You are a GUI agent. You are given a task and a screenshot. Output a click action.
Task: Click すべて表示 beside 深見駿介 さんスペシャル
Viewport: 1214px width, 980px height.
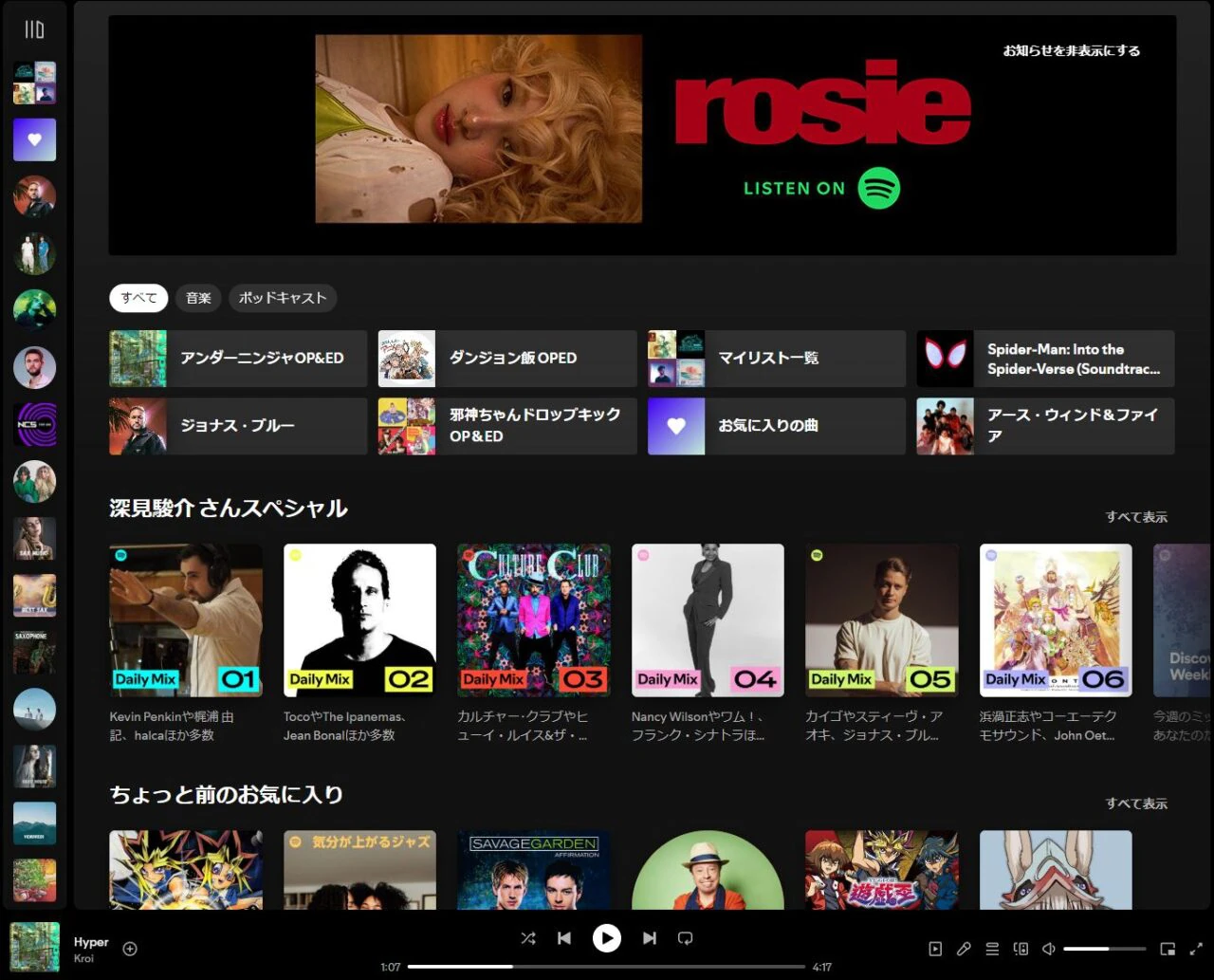[x=1135, y=517]
